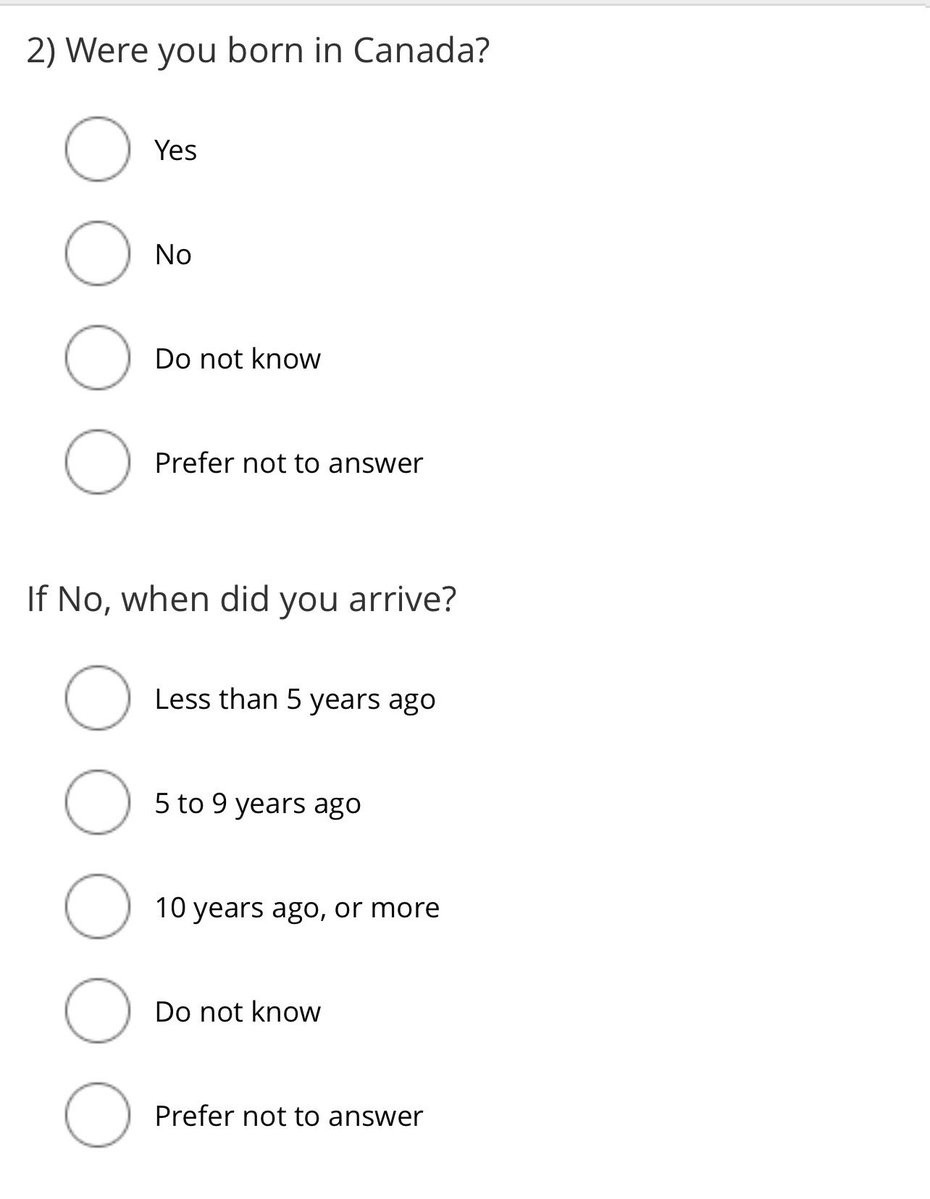Select "Prefer not to answer" for arrival question
Image resolution: width=930 pixels, height=1199 pixels.
tap(97, 1115)
